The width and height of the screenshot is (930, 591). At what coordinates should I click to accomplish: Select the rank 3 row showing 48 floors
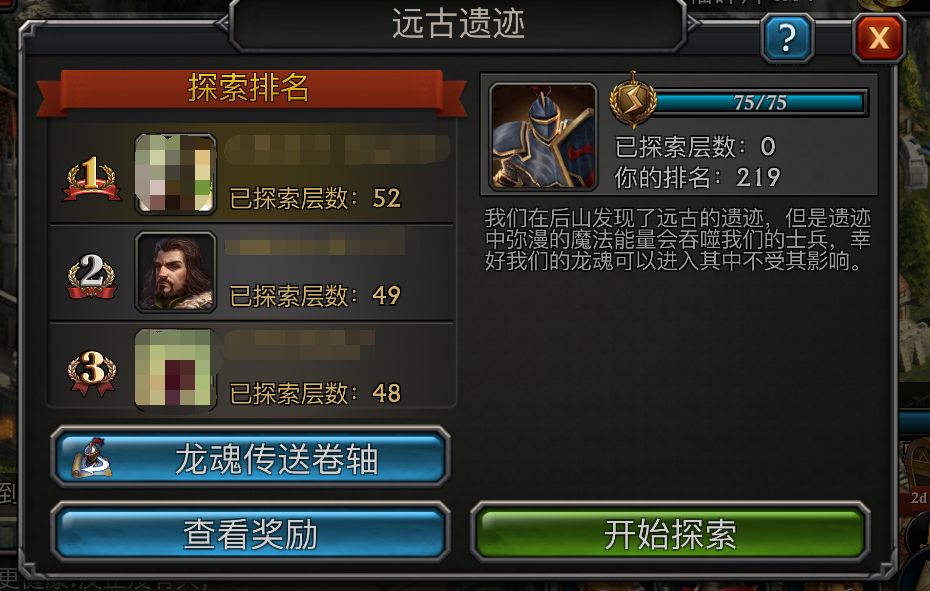(251, 367)
